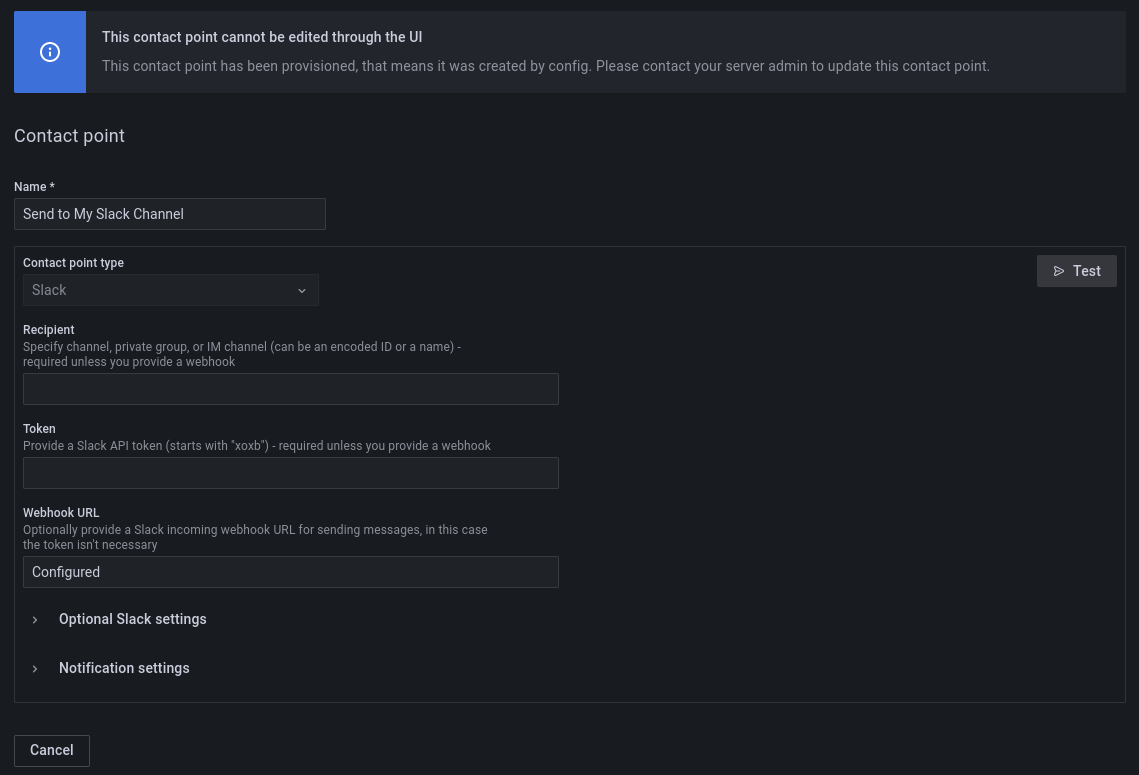Click the Name field with Slack Channel text
The height and width of the screenshot is (775, 1139).
tap(170, 214)
